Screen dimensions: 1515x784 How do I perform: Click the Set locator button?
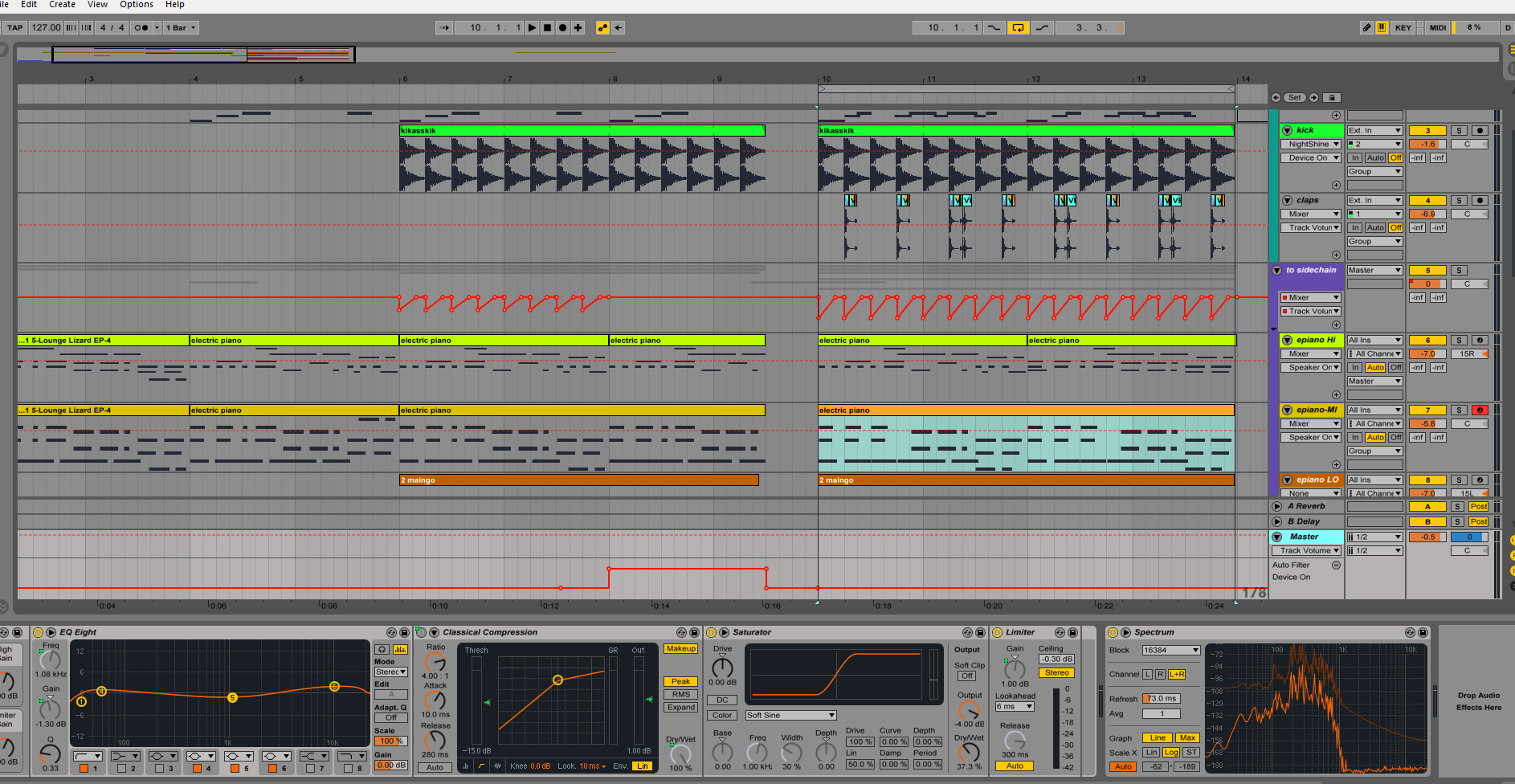coord(1295,97)
